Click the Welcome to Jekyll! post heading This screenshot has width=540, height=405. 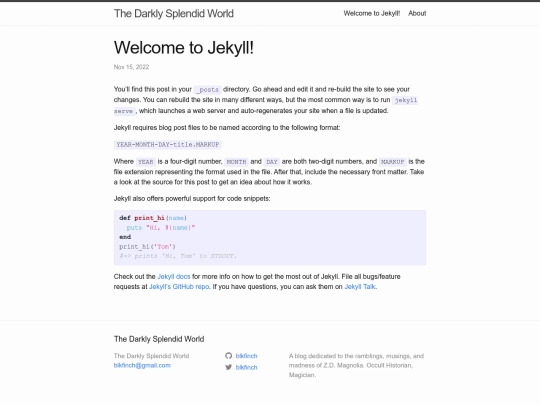click(x=184, y=48)
